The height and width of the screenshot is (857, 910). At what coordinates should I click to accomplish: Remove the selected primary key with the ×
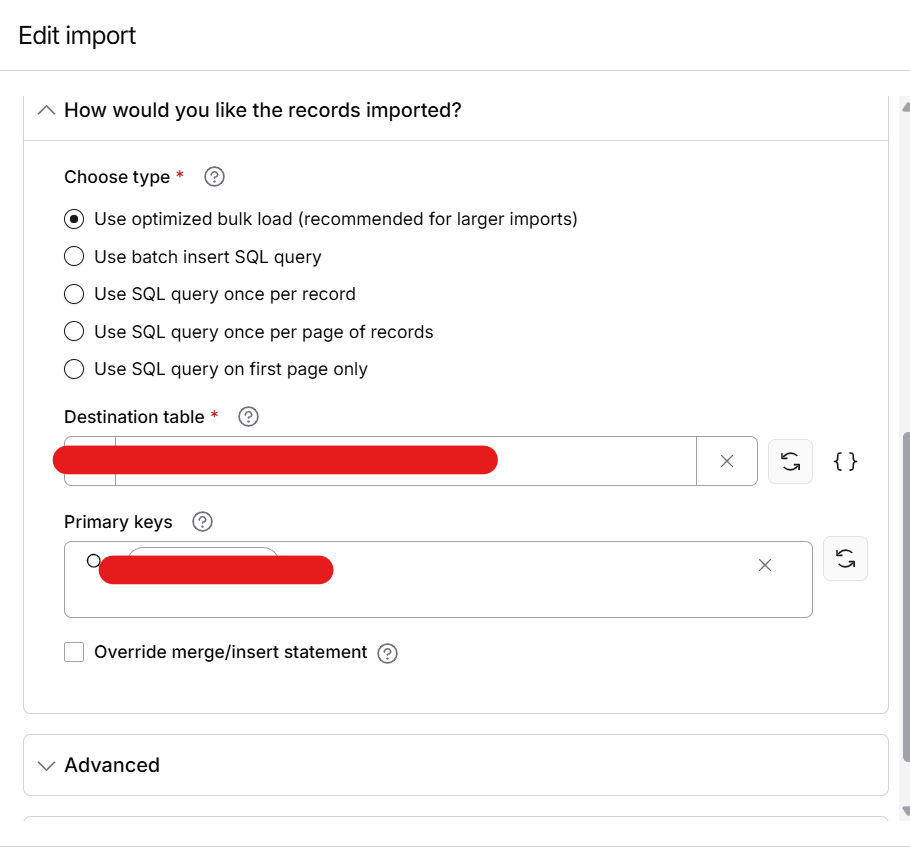pos(765,565)
